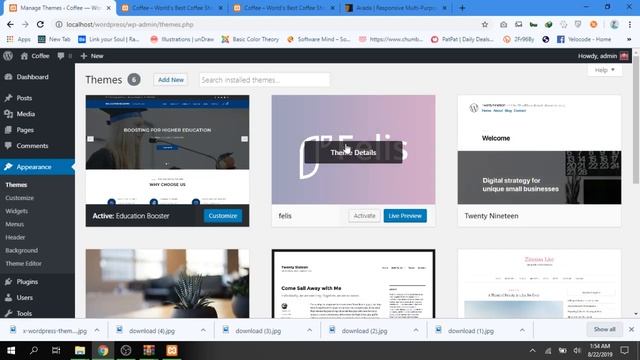
Task: Click Chrome icon in taskbar
Action: coord(103,350)
